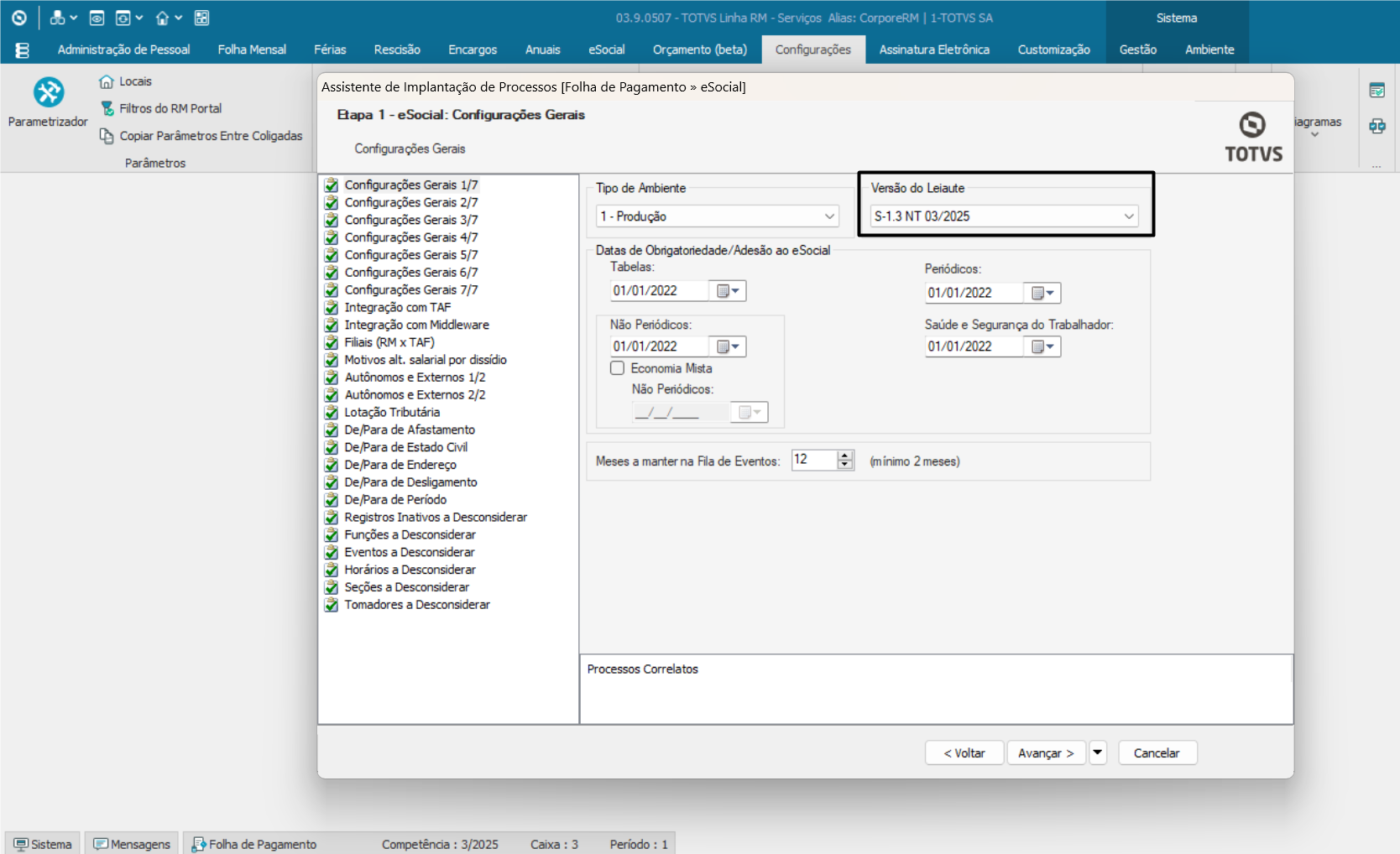Image resolution: width=1400 pixels, height=854 pixels.
Task: Open the hamburger menu icon on ribbon
Action: pos(23,50)
